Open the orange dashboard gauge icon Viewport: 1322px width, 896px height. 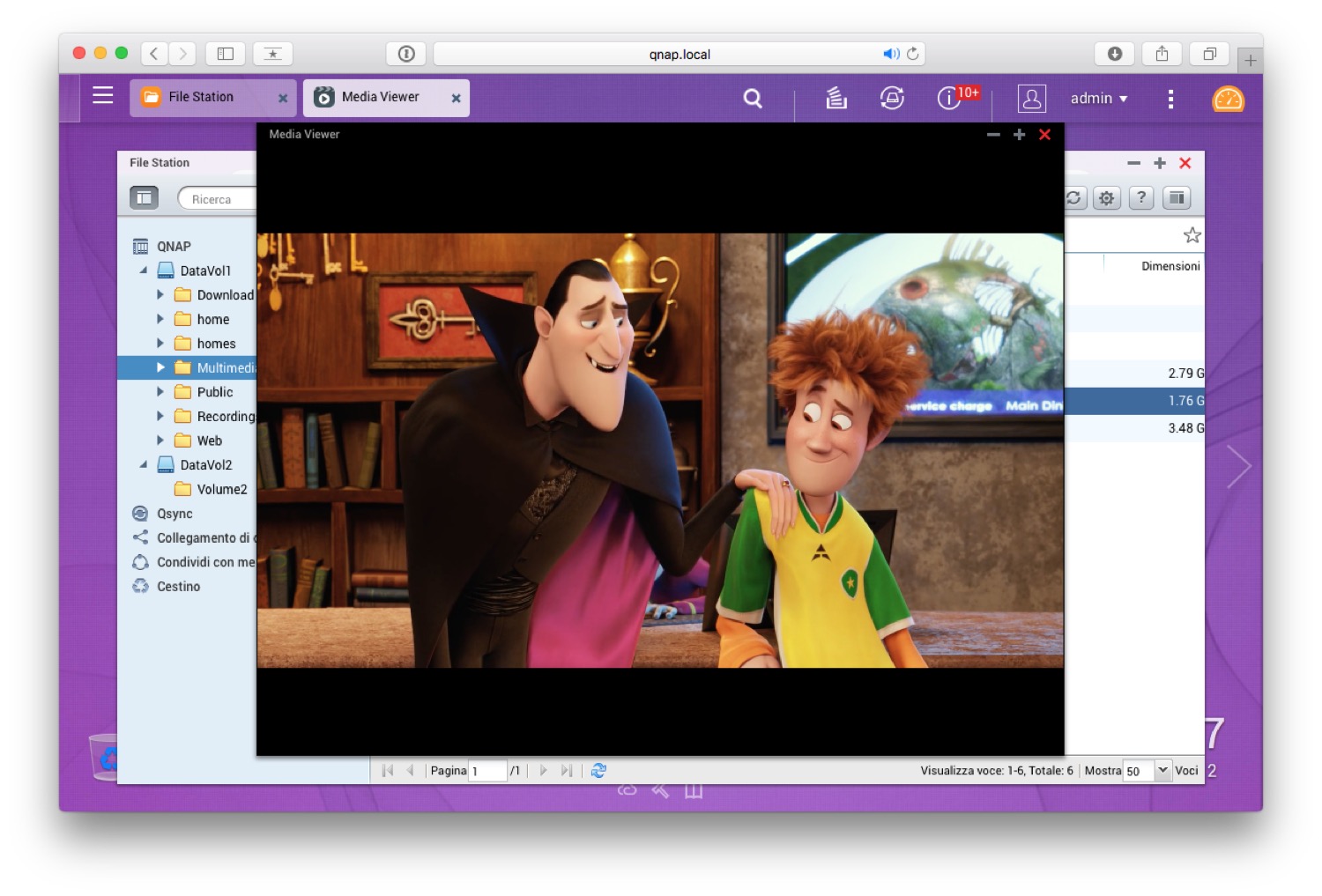point(1228,99)
